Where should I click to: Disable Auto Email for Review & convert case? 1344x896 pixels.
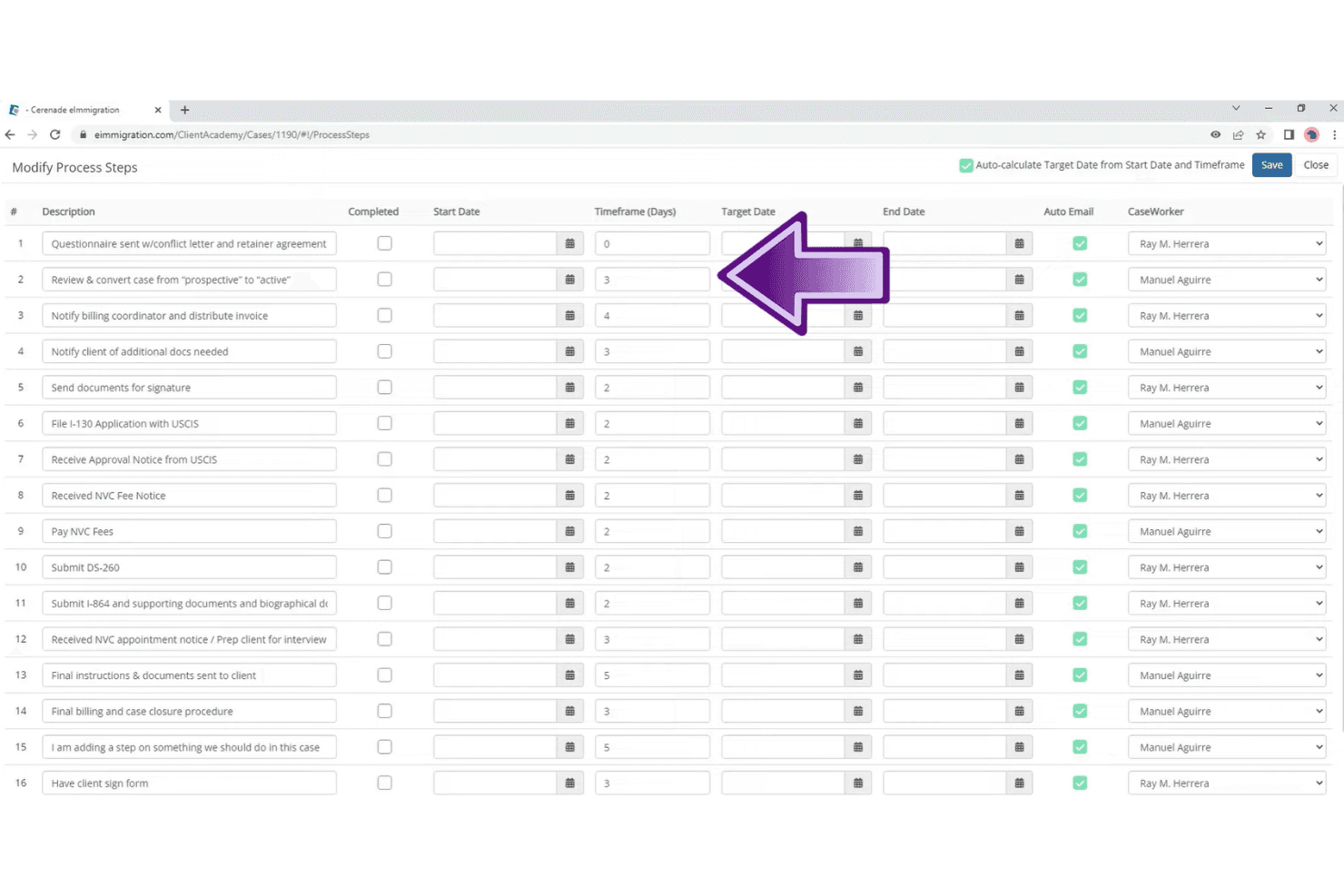click(1080, 280)
